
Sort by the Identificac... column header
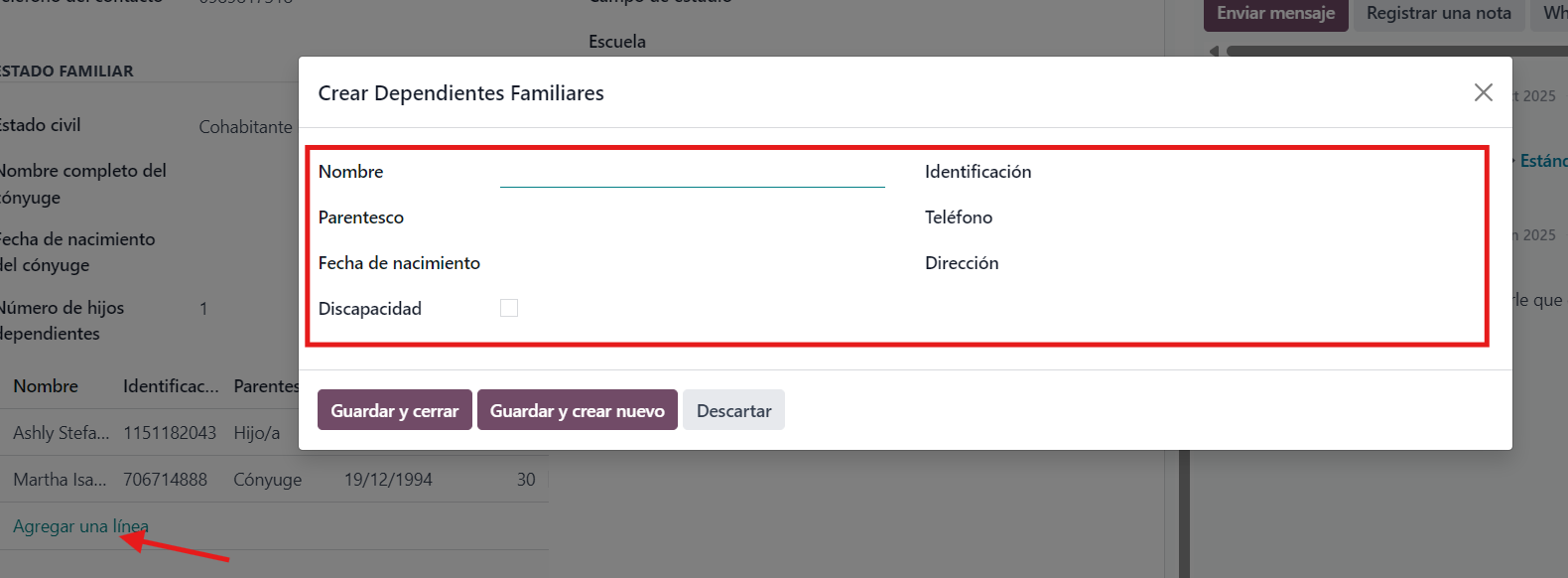point(171,386)
